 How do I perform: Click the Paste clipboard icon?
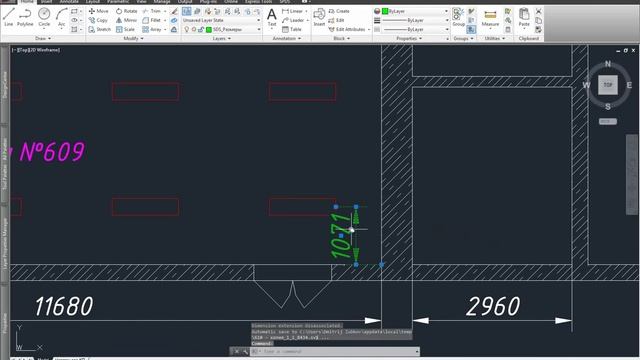[x=524, y=17]
